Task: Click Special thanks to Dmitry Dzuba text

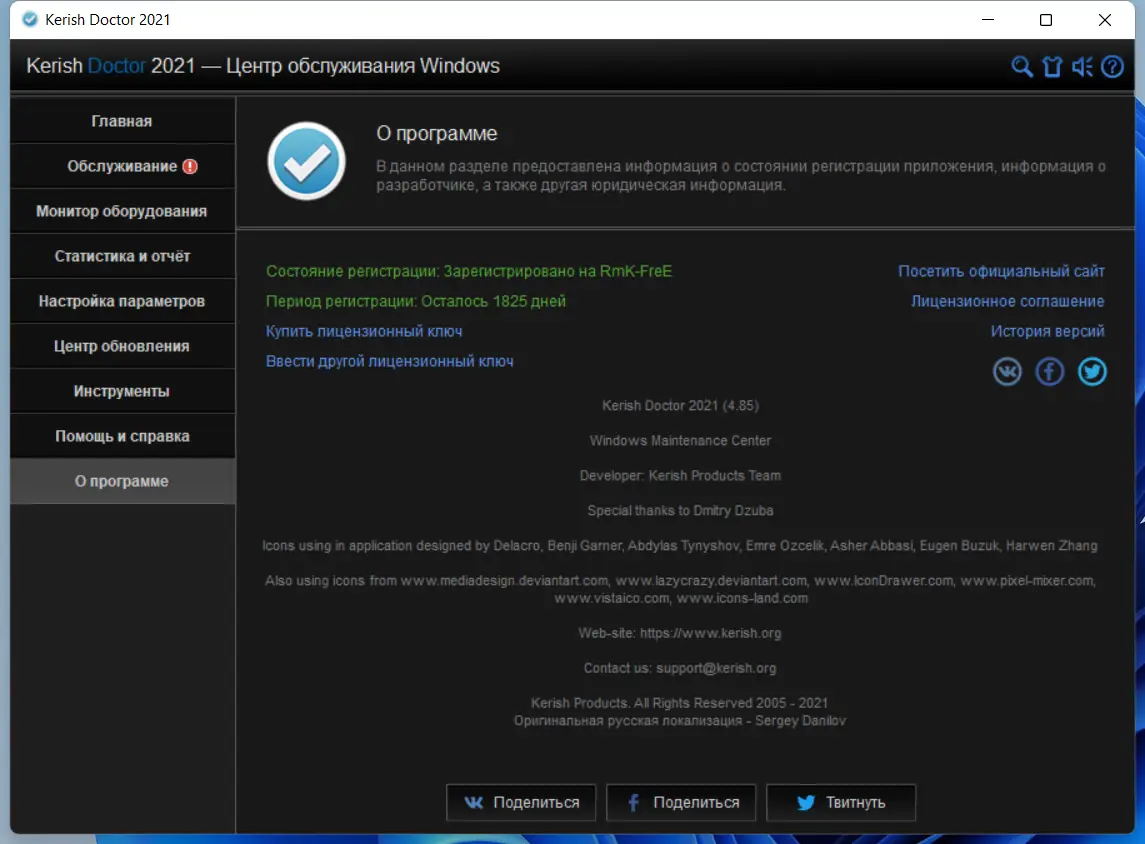Action: [680, 511]
